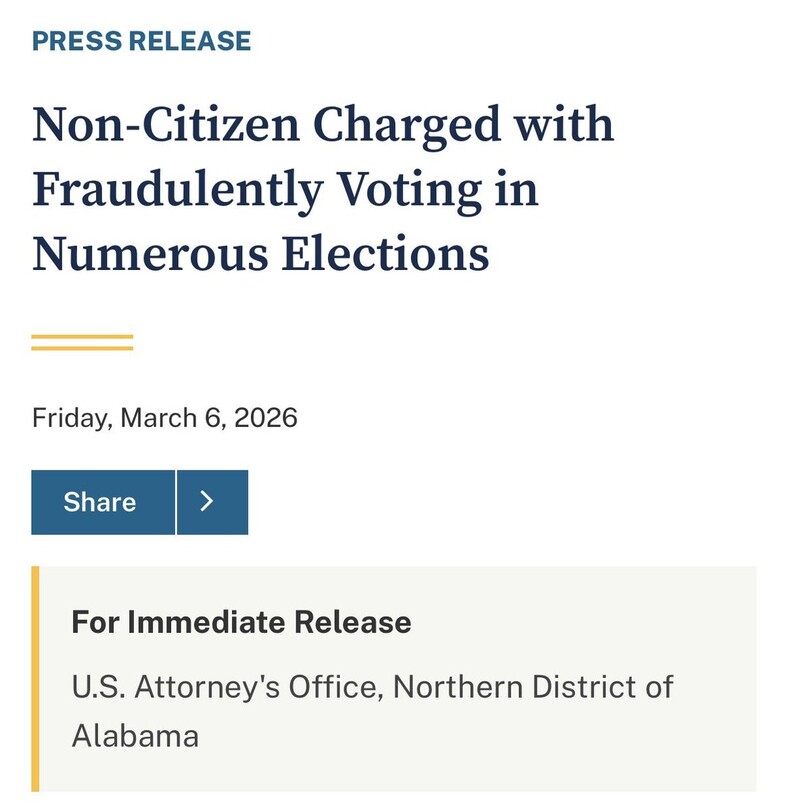Select the "Fraudulently Voting in" headline line
This screenshot has width=788, height=812.
pyautogui.click(x=285, y=189)
